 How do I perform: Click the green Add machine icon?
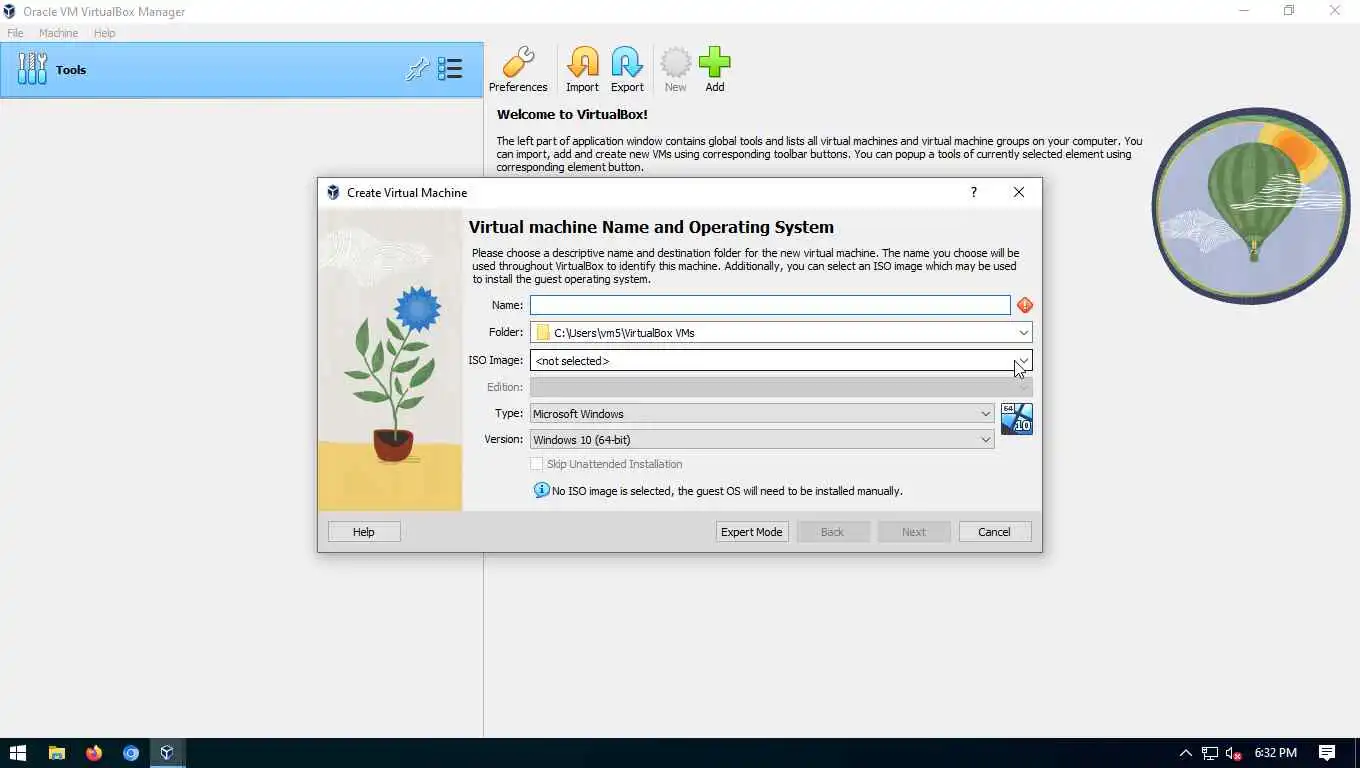[715, 70]
